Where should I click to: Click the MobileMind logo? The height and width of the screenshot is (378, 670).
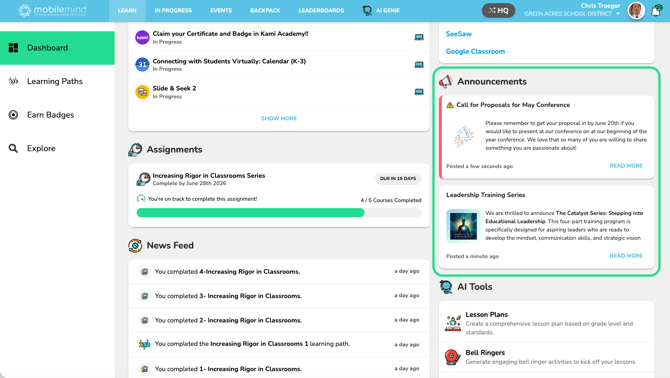click(52, 10)
